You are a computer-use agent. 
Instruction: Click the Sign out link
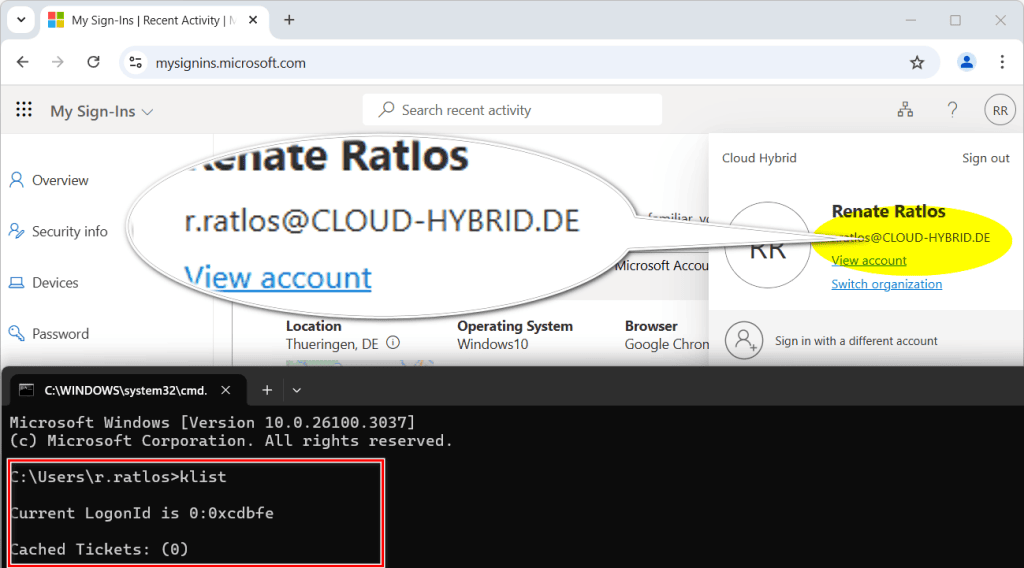tap(985, 158)
